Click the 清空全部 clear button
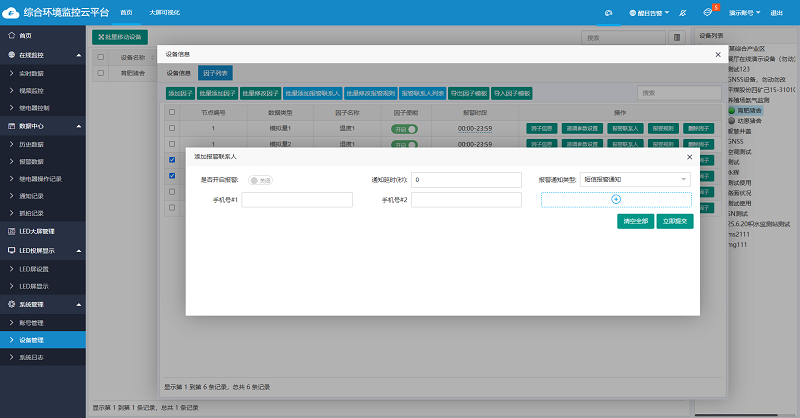 pyautogui.click(x=635, y=221)
